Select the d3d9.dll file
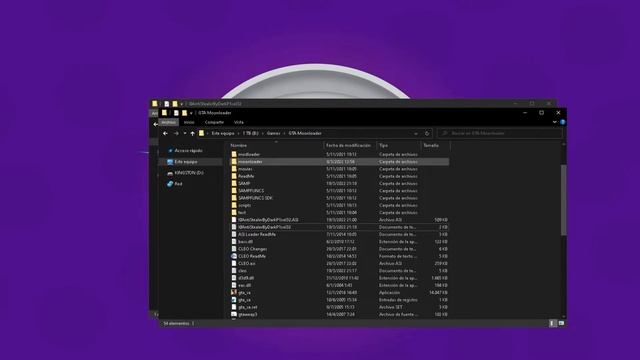This screenshot has height=360, width=640. tap(340, 278)
